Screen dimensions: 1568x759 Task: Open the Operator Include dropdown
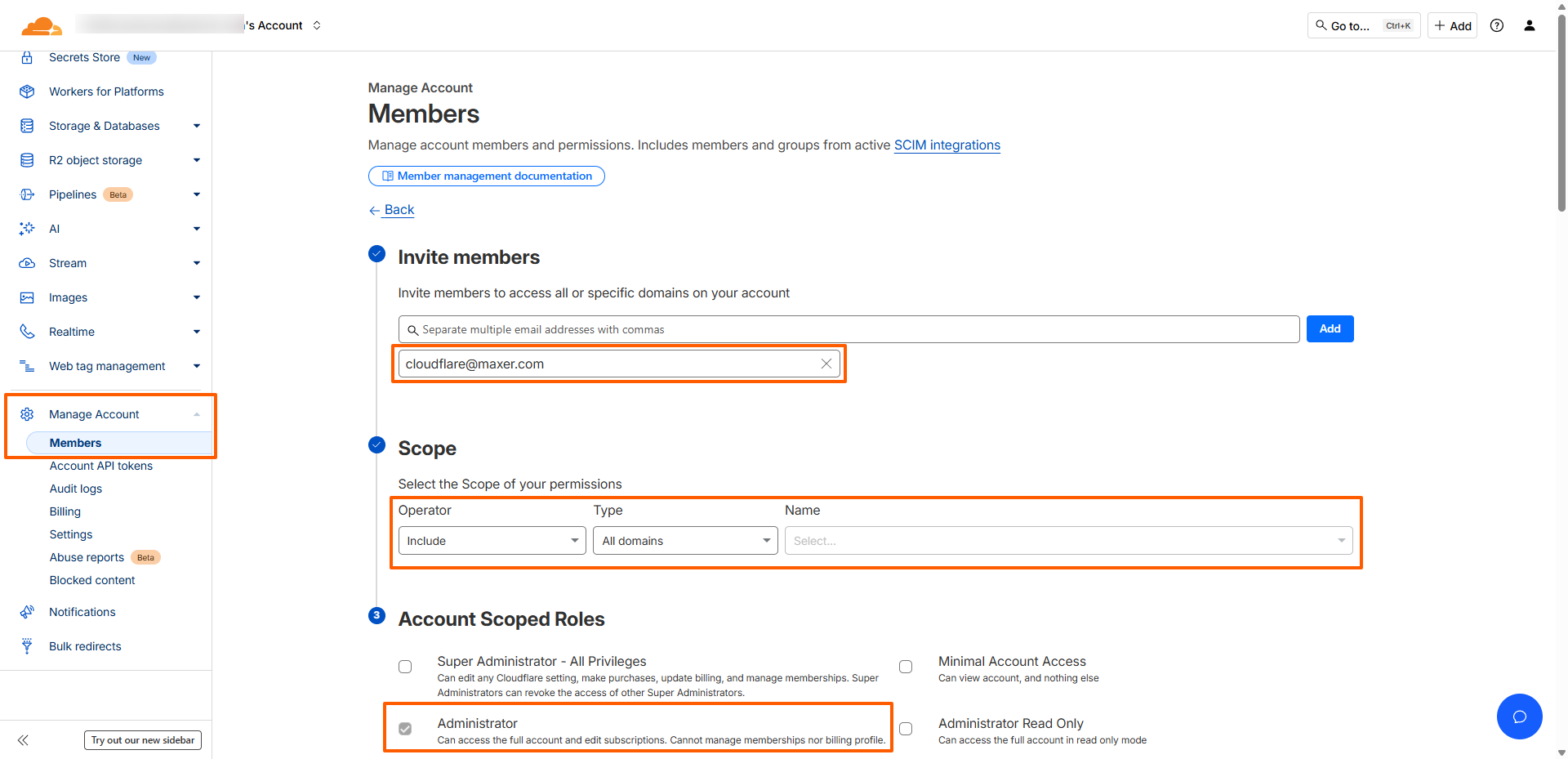tap(492, 541)
